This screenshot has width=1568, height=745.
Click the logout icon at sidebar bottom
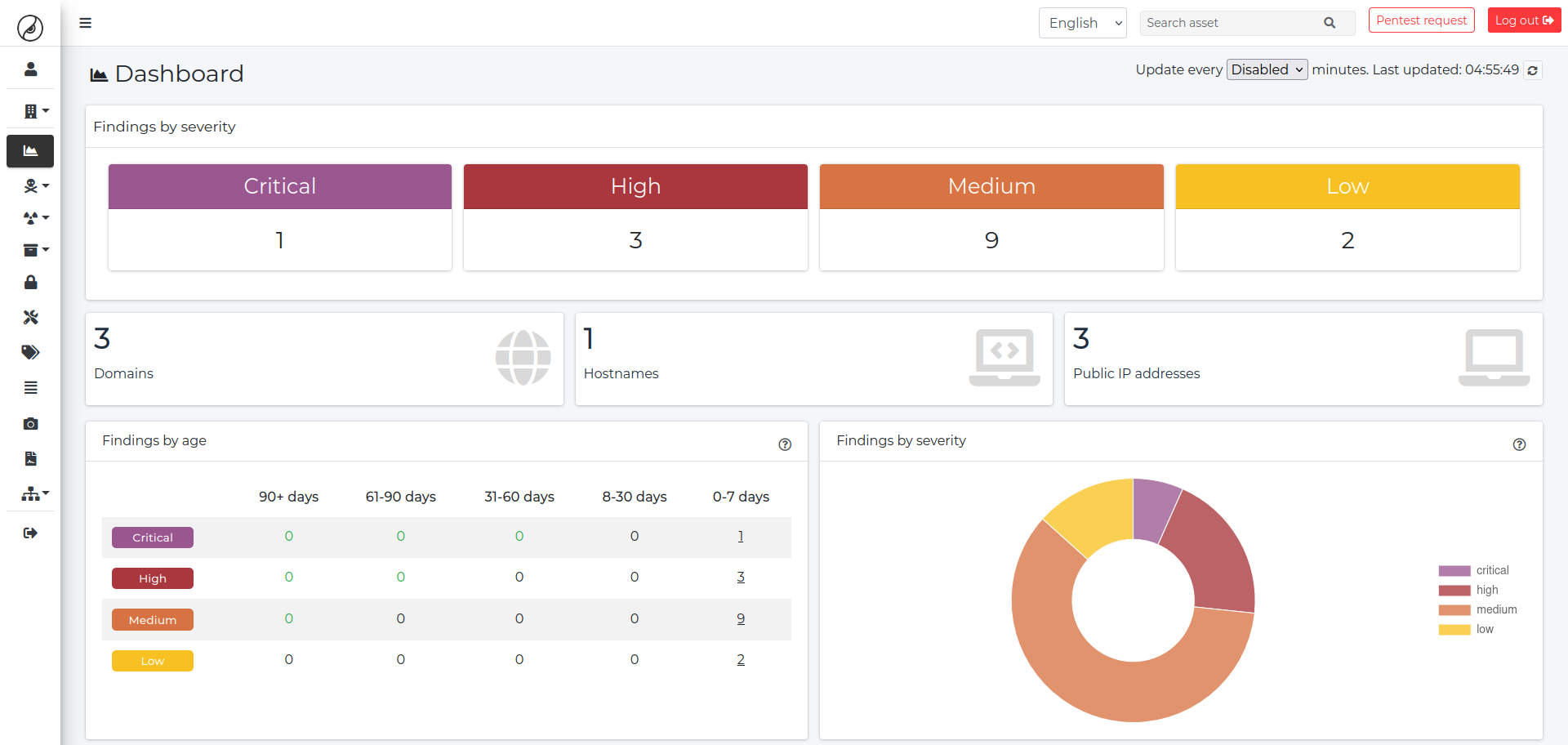(x=30, y=533)
